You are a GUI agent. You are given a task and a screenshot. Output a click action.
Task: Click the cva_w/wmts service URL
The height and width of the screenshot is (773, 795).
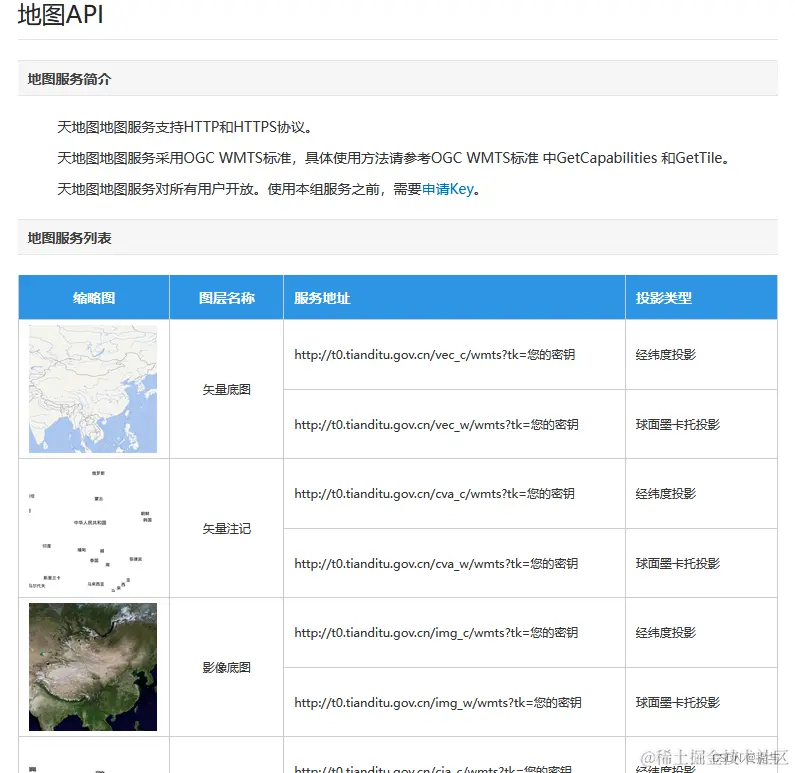(x=436, y=564)
